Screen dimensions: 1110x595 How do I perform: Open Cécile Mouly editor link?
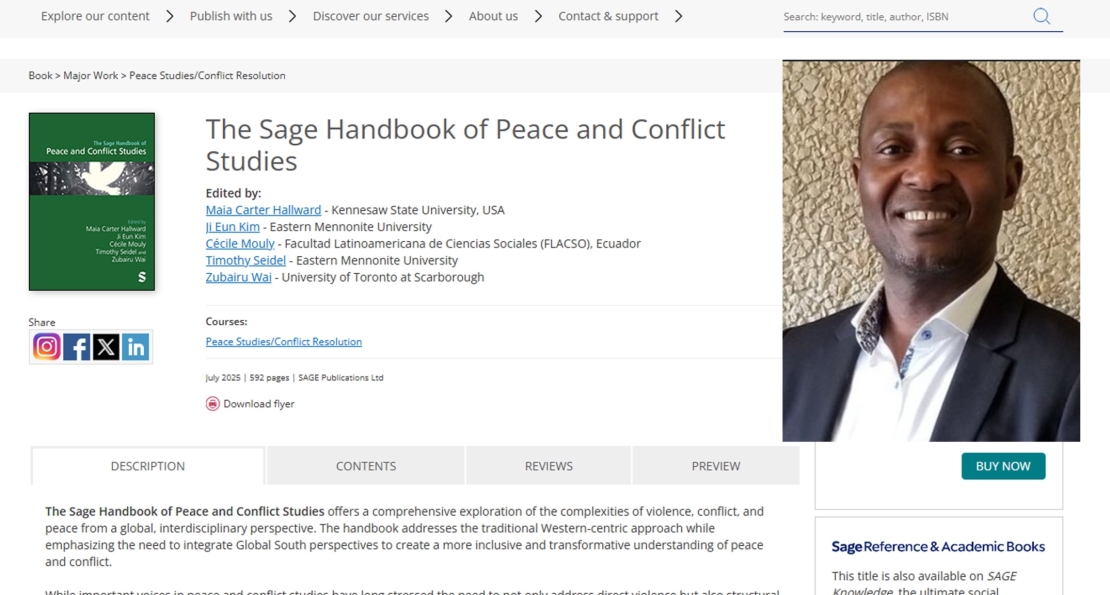240,243
